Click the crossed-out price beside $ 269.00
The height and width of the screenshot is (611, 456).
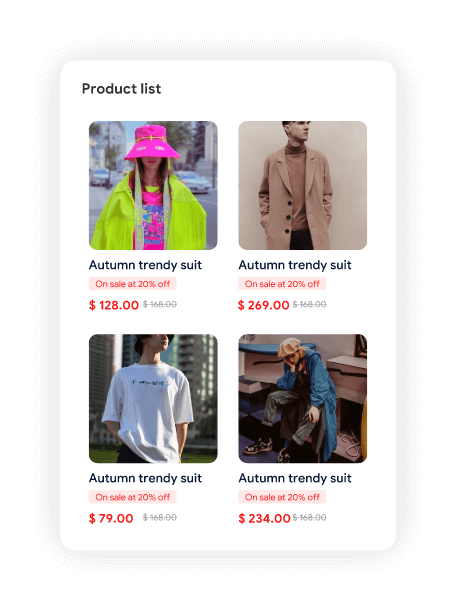pyautogui.click(x=309, y=304)
